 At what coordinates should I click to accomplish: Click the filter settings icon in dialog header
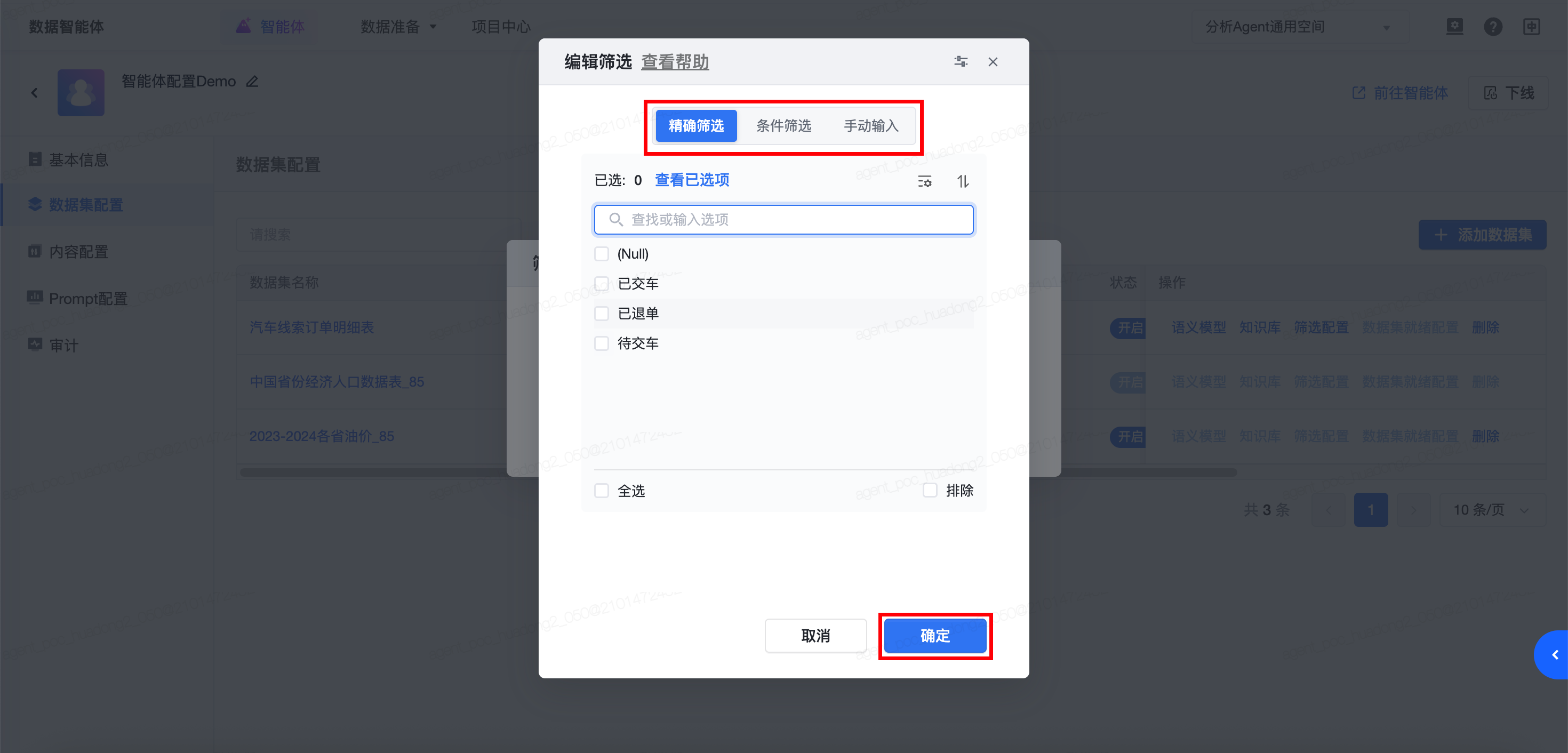(x=961, y=61)
